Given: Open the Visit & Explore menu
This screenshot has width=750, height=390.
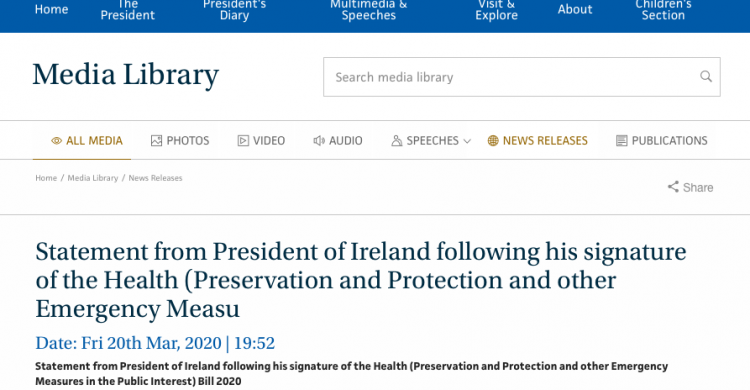Looking at the screenshot, I should [496, 10].
